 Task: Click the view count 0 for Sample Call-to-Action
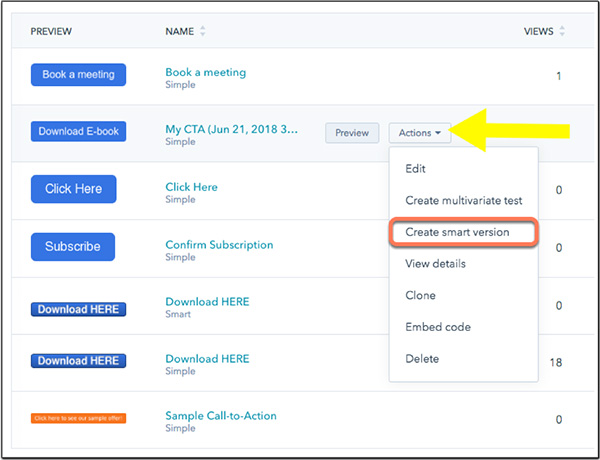click(559, 420)
